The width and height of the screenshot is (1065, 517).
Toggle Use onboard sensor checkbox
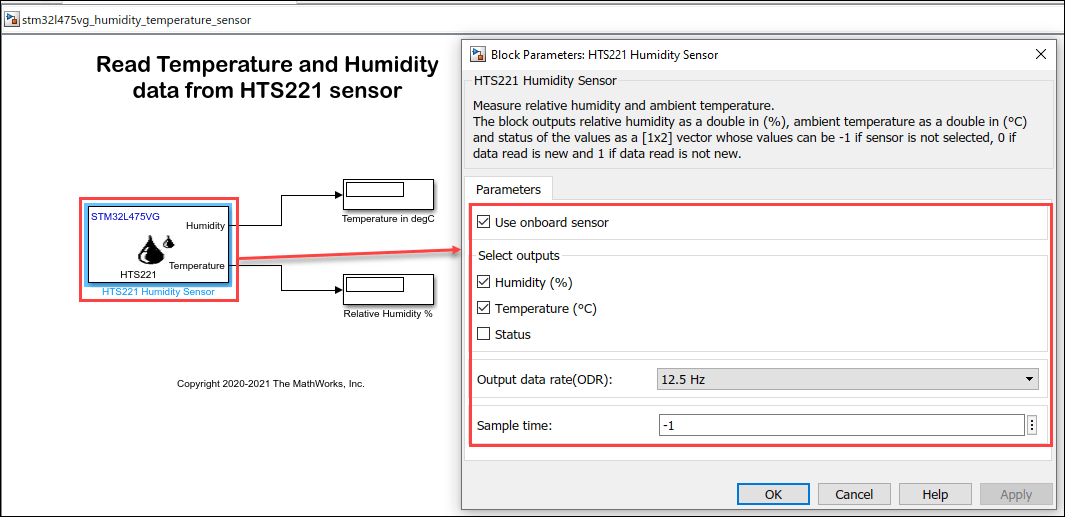pyautogui.click(x=485, y=222)
